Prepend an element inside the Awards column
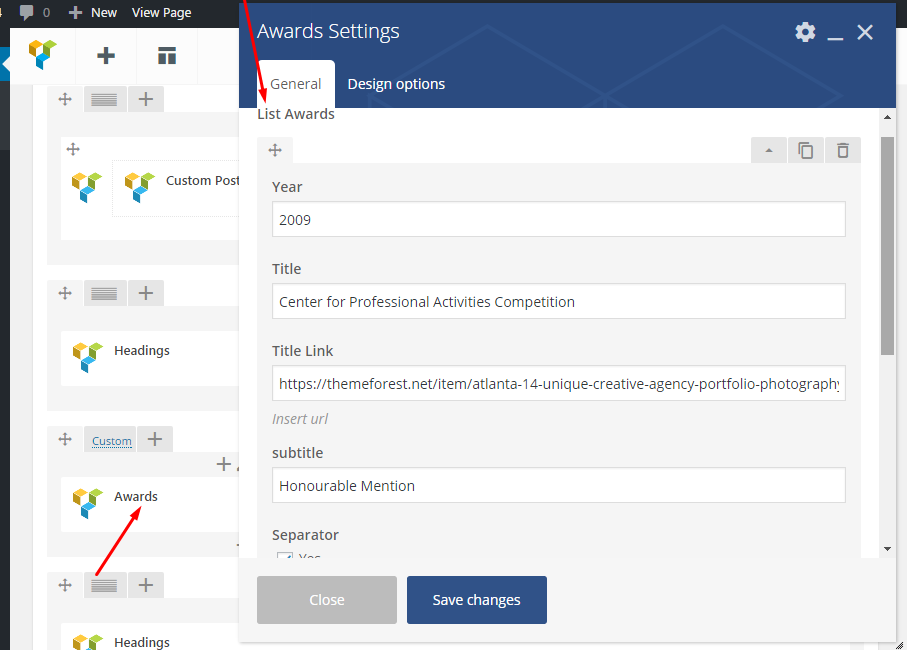The image size is (907, 650). (x=223, y=464)
